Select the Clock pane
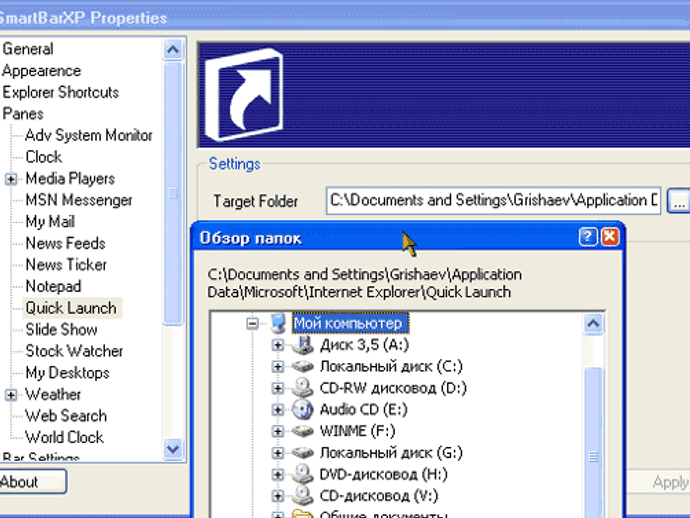Viewport: 690px width, 518px height. click(x=44, y=157)
